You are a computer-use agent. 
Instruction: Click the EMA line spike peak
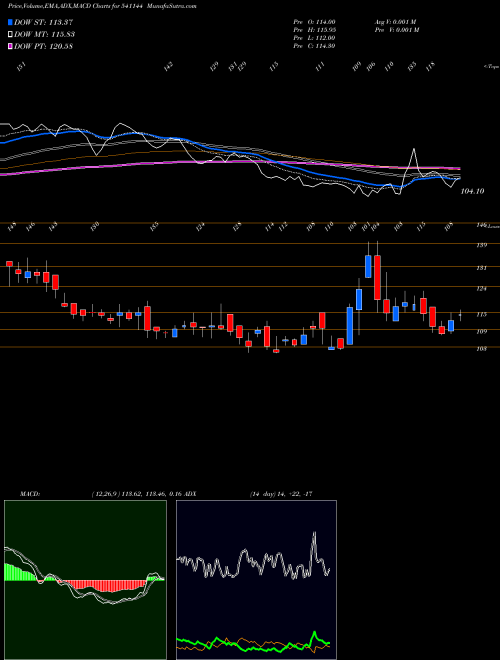[x=414, y=149]
